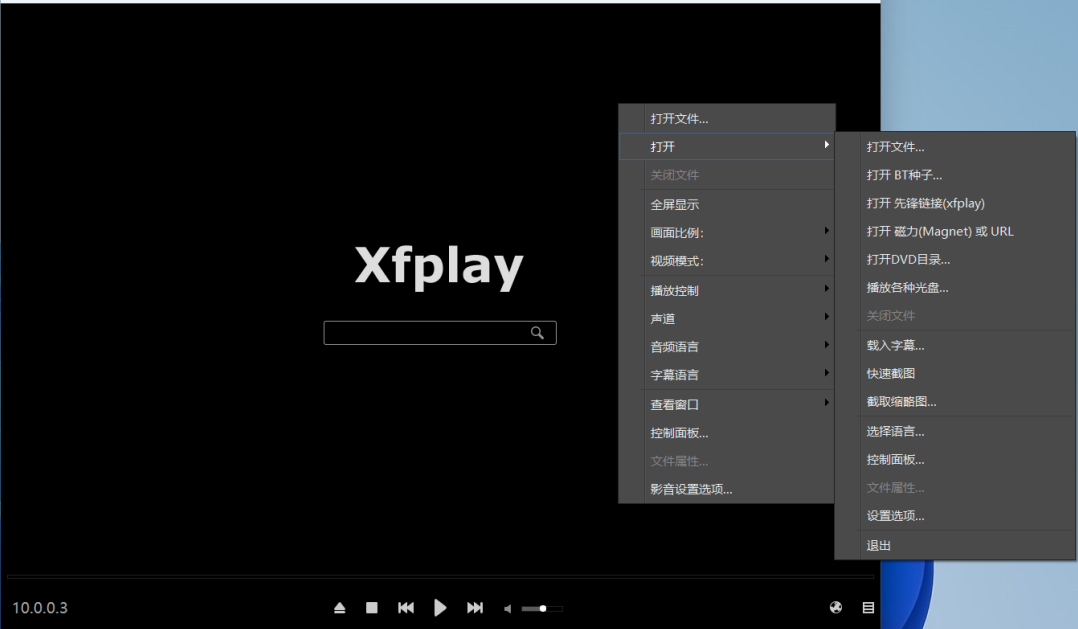Select the Eject disc icon
Image resolution: width=1078 pixels, height=629 pixels.
point(339,607)
